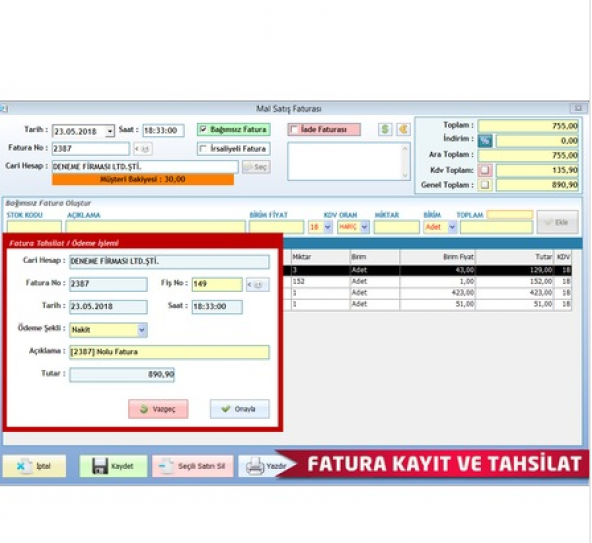Viewport: 592px width, 543px height.
Task: Click the Seç account select button
Action: tap(256, 167)
